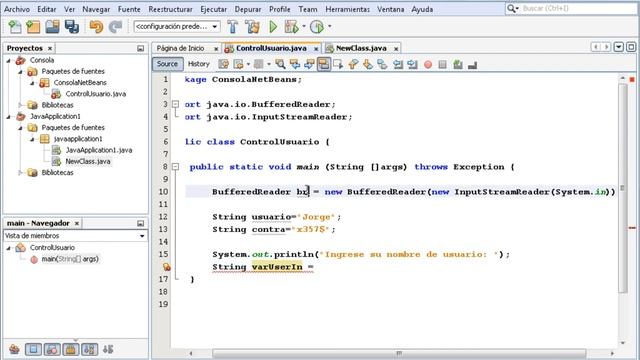Switch to Página de Inicio tab
Viewport: 640px width, 360px height.
click(180, 48)
